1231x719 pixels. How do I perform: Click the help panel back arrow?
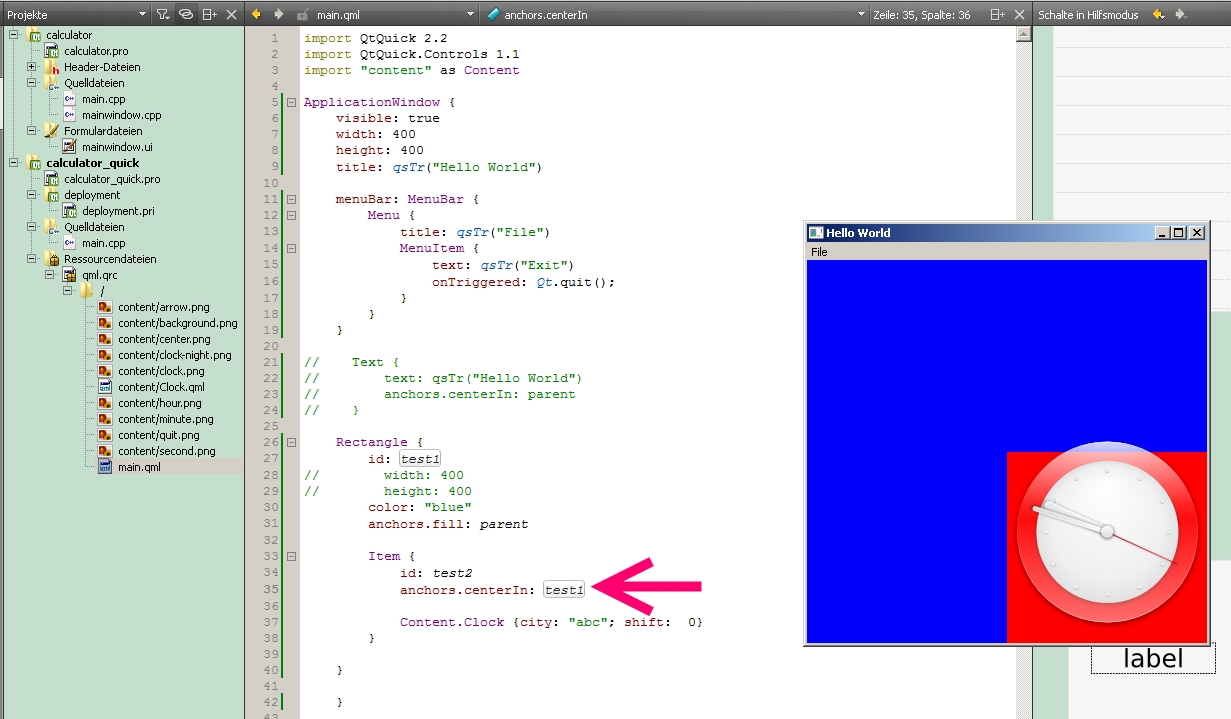[x=1158, y=14]
